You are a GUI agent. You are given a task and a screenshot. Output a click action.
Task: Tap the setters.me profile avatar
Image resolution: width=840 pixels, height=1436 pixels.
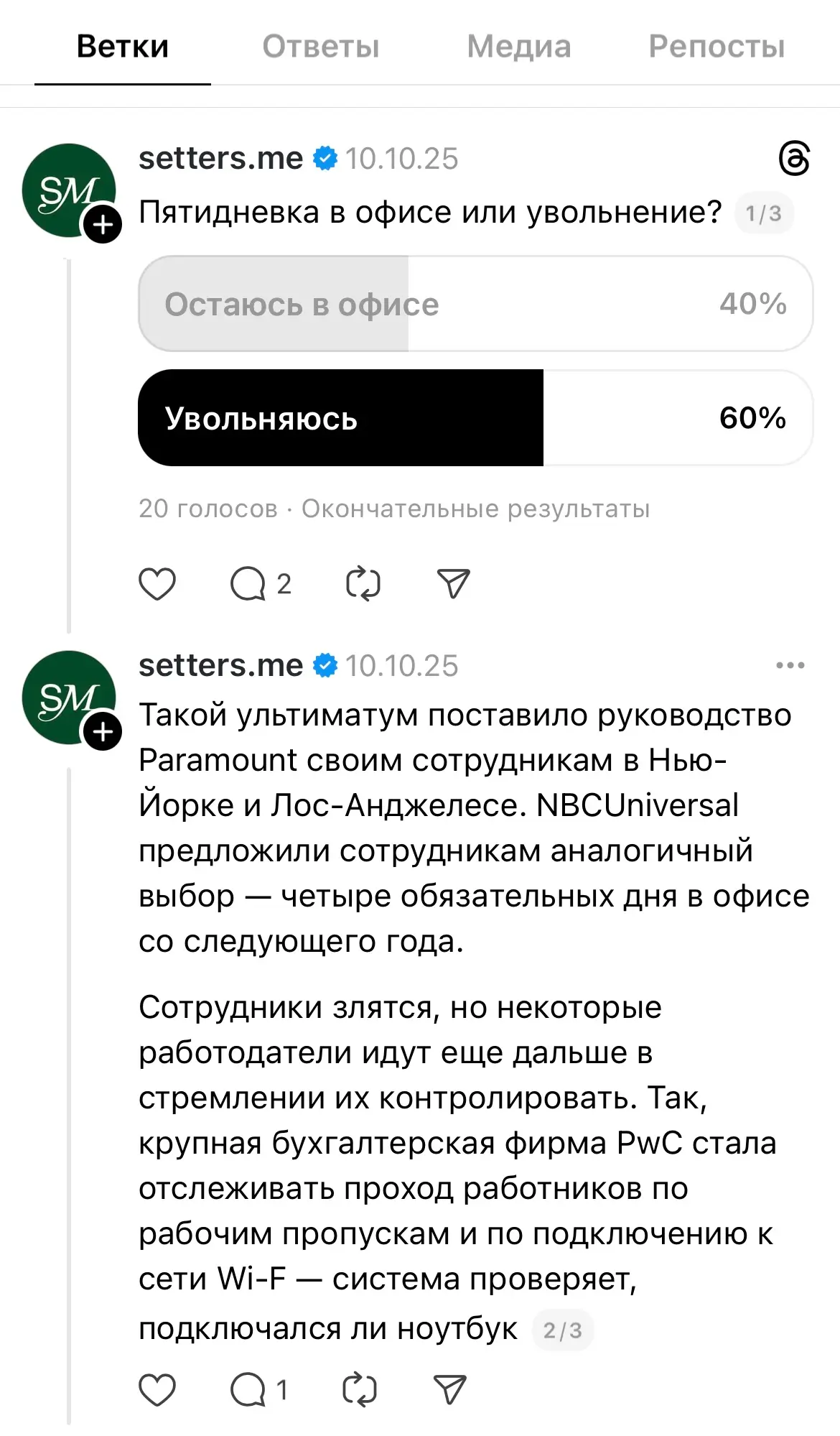(70, 189)
